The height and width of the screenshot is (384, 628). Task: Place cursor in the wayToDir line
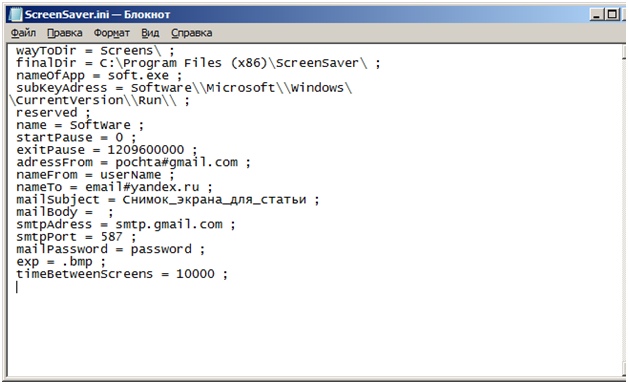[x=95, y=51]
